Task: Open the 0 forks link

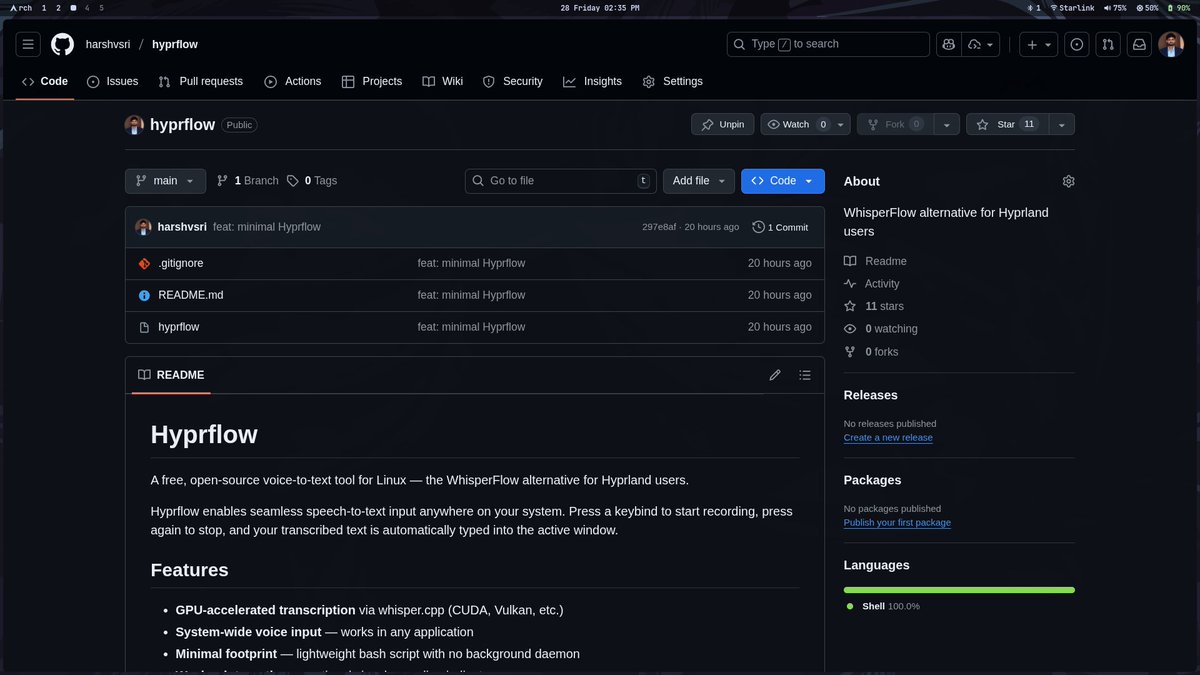Action: coord(871,352)
